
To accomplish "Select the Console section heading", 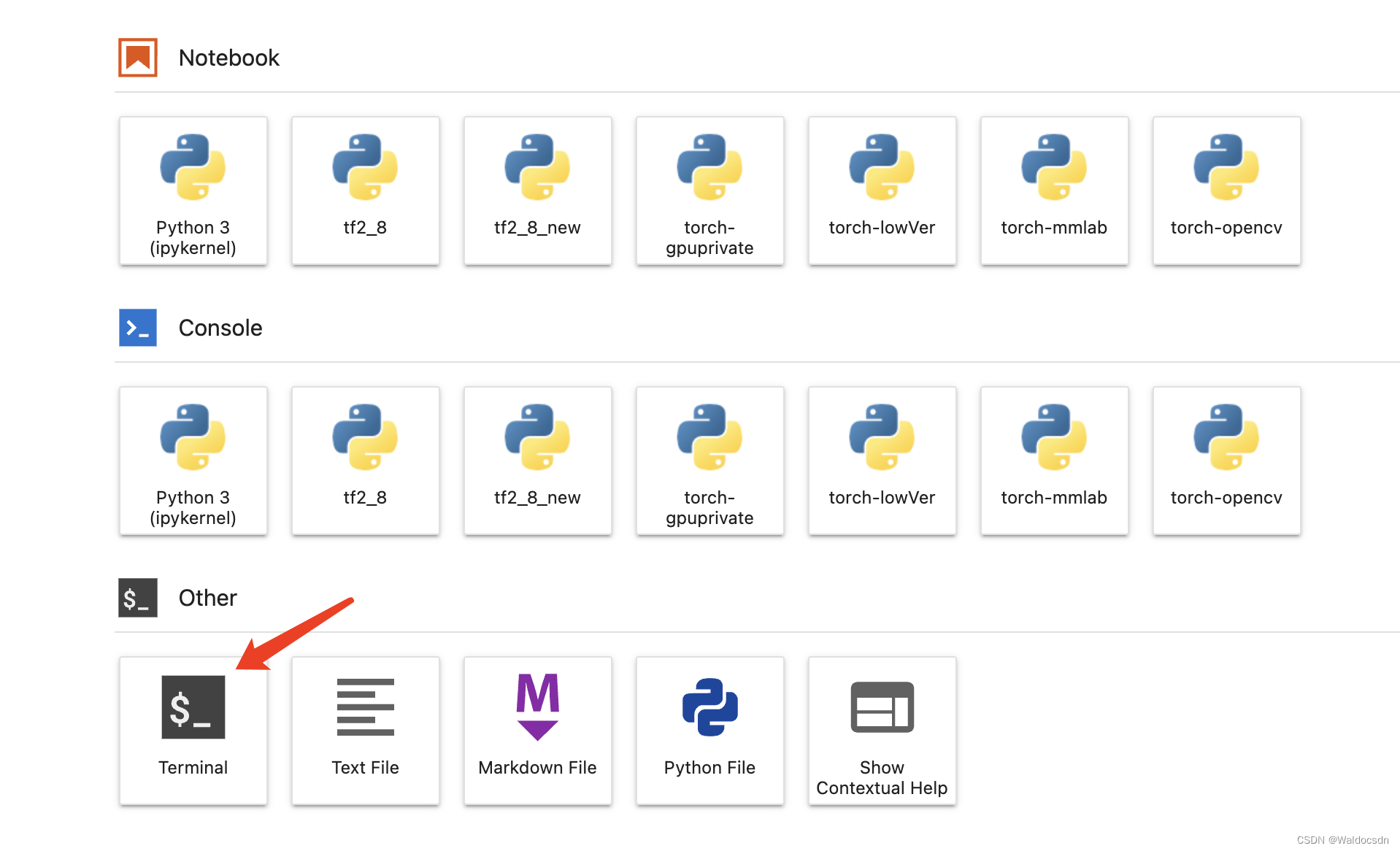I will coord(220,328).
